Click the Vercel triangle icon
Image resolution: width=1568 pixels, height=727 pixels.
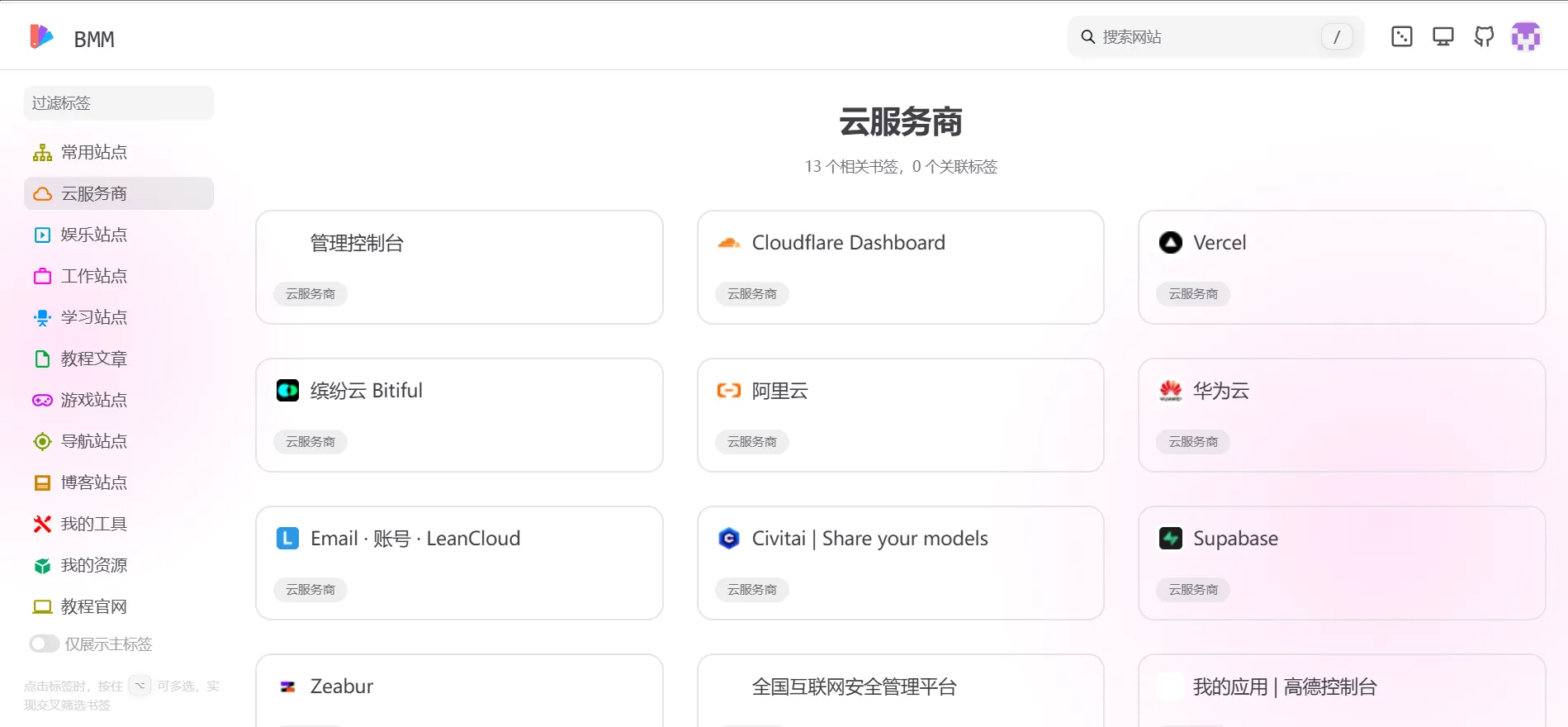click(1171, 242)
